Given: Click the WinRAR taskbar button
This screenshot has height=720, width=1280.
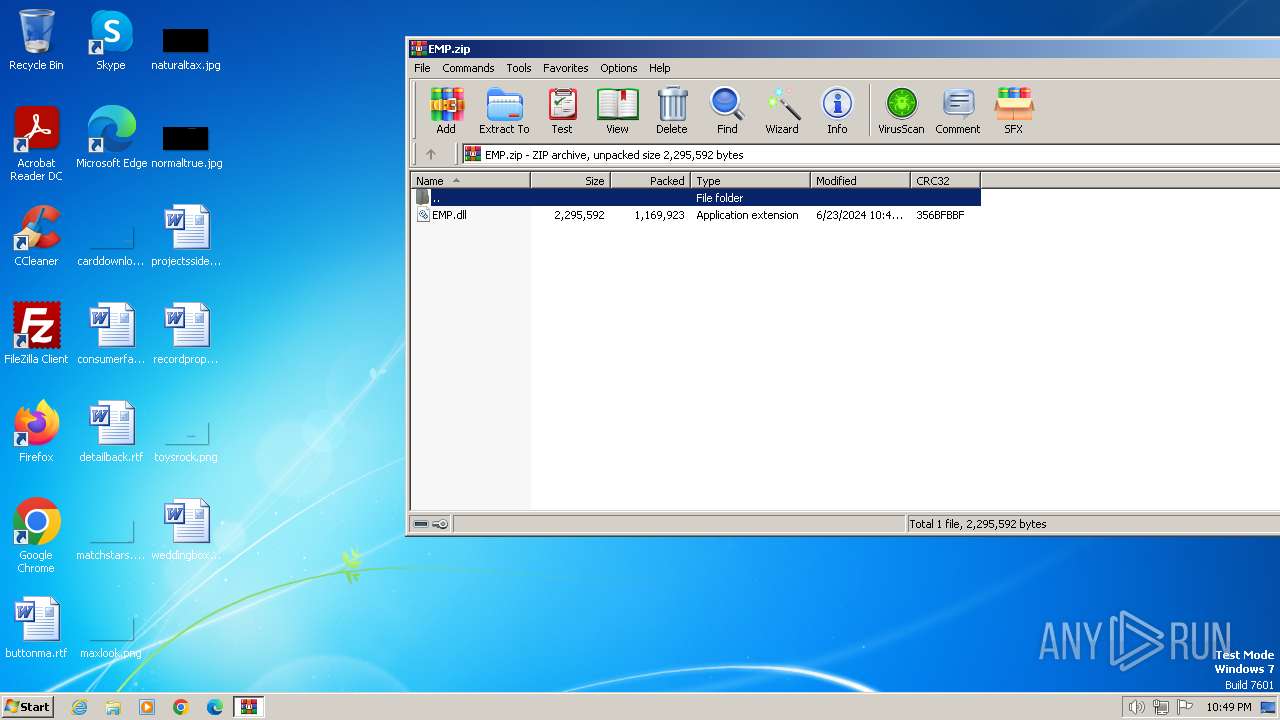Looking at the screenshot, I should pyautogui.click(x=249, y=707).
